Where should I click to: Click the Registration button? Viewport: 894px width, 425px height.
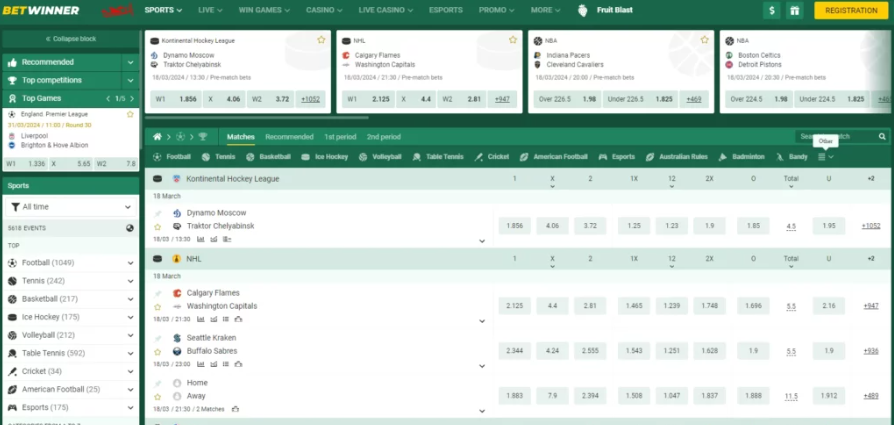click(x=852, y=11)
